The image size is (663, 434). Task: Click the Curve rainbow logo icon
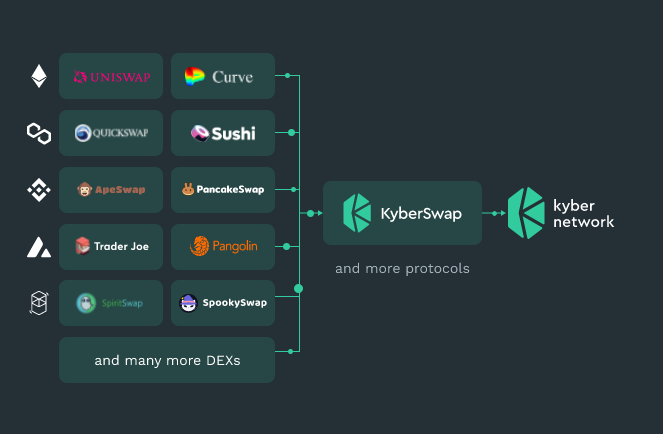[x=195, y=76]
